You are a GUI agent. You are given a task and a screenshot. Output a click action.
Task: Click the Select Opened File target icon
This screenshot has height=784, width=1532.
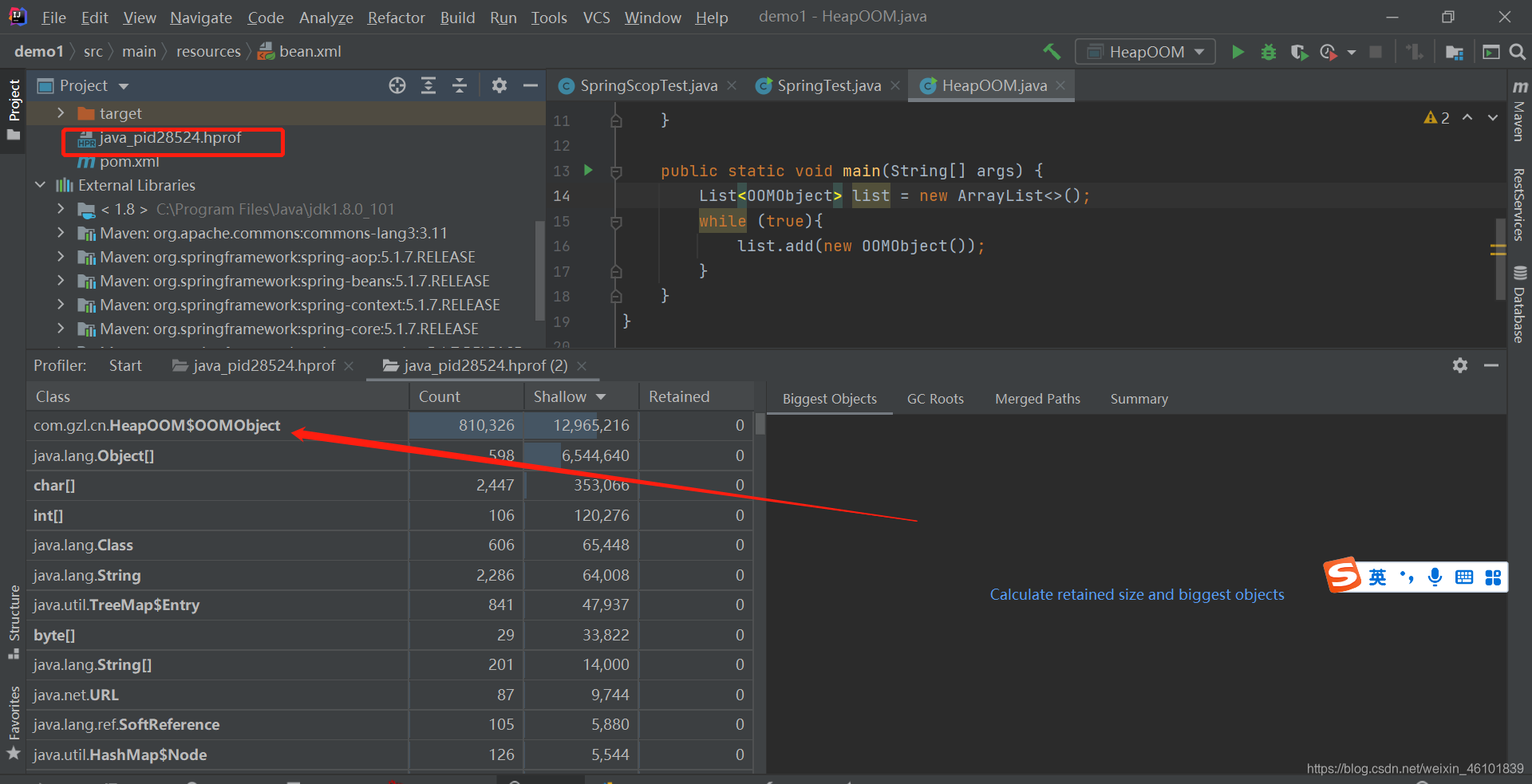(x=397, y=85)
